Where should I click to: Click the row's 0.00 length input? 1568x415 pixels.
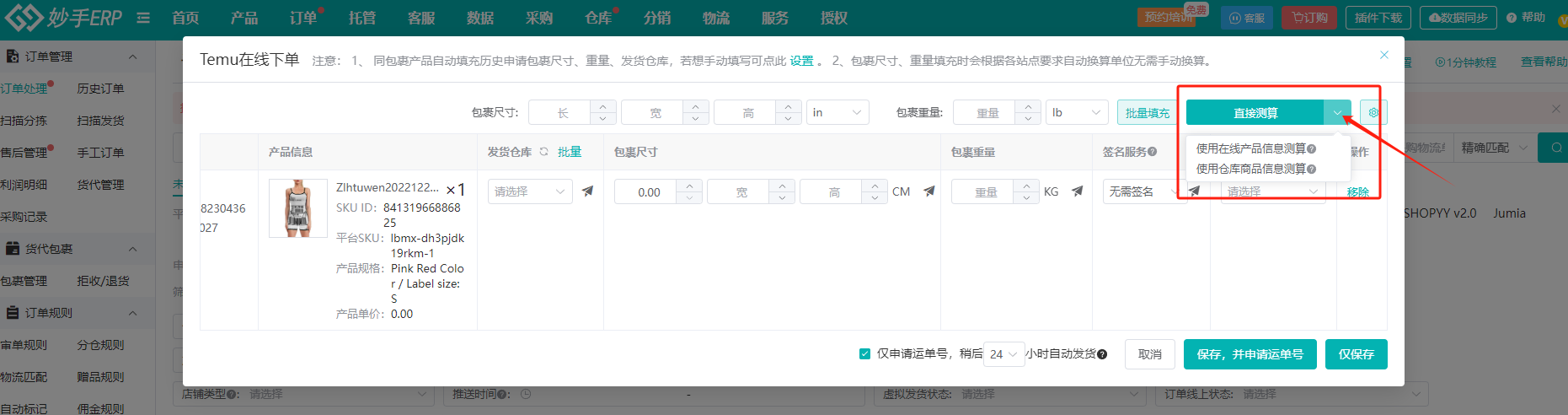click(647, 191)
